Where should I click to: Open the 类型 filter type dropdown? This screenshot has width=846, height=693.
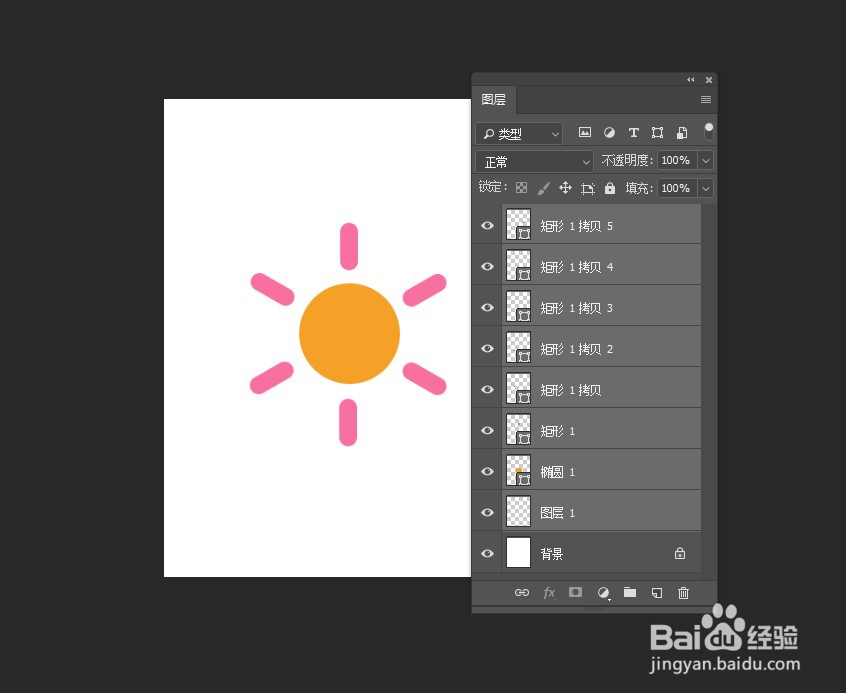[x=519, y=133]
